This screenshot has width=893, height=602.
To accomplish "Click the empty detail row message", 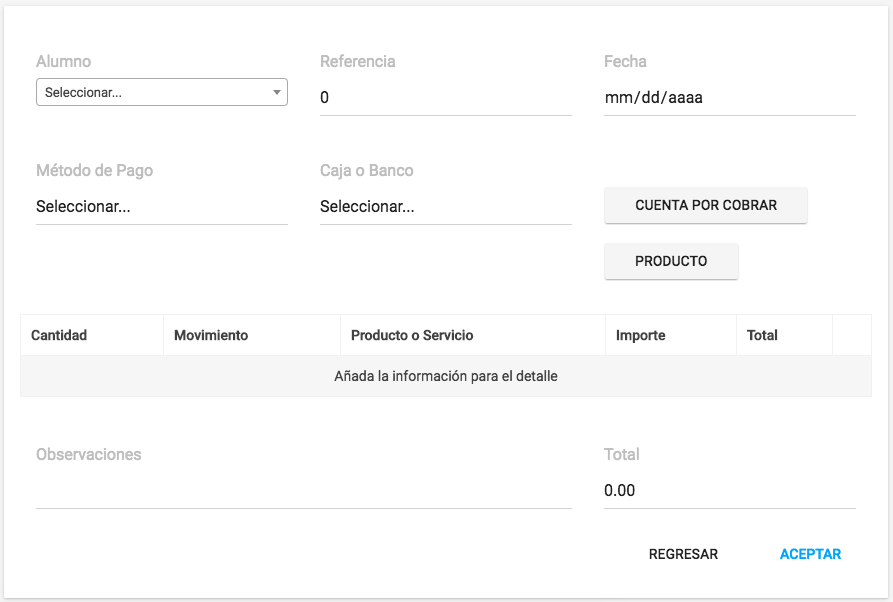I will pos(445,376).
